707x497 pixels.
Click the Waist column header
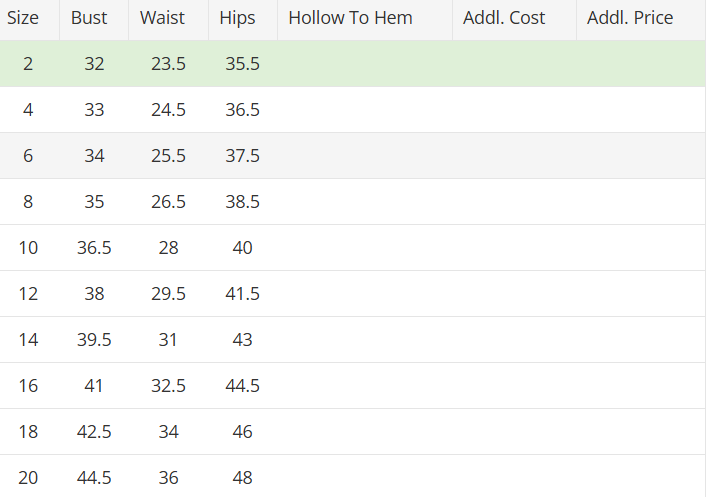pos(162,18)
